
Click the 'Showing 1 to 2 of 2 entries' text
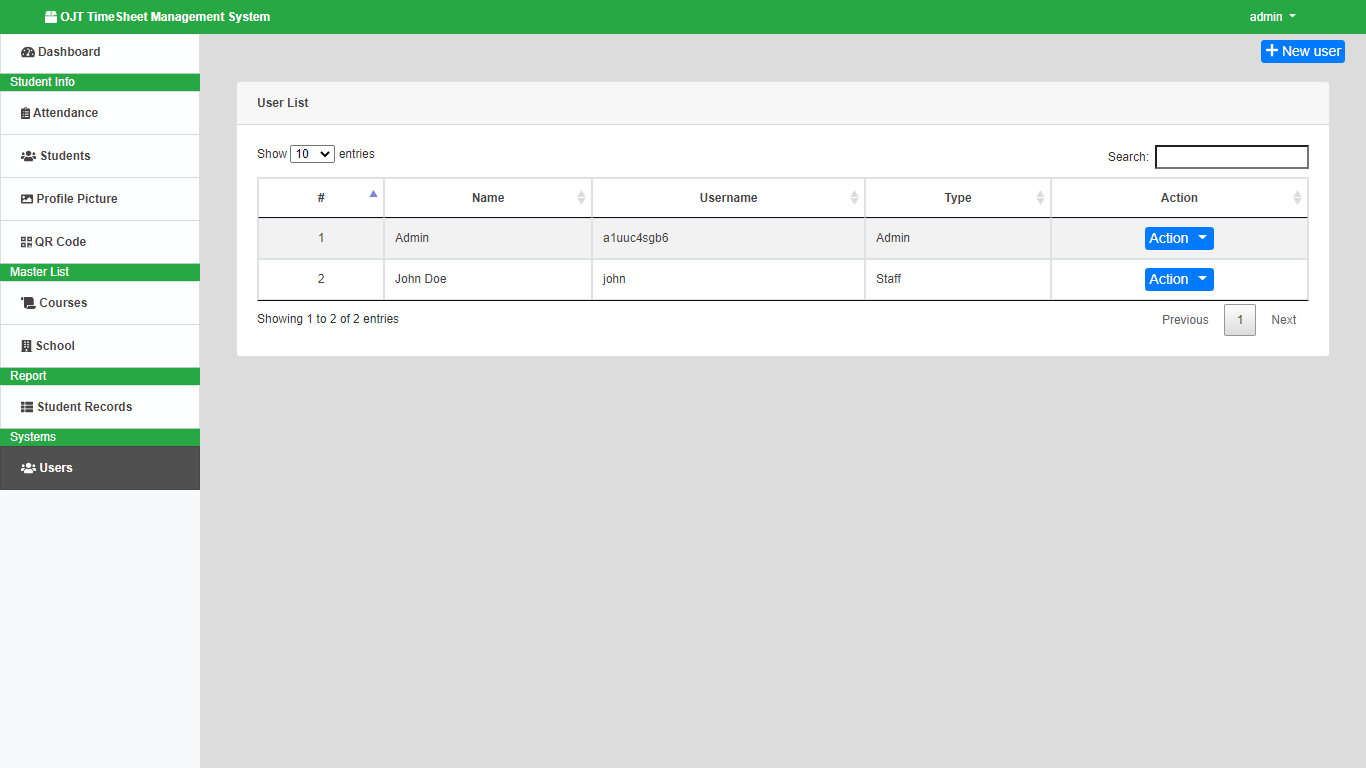[x=328, y=319]
